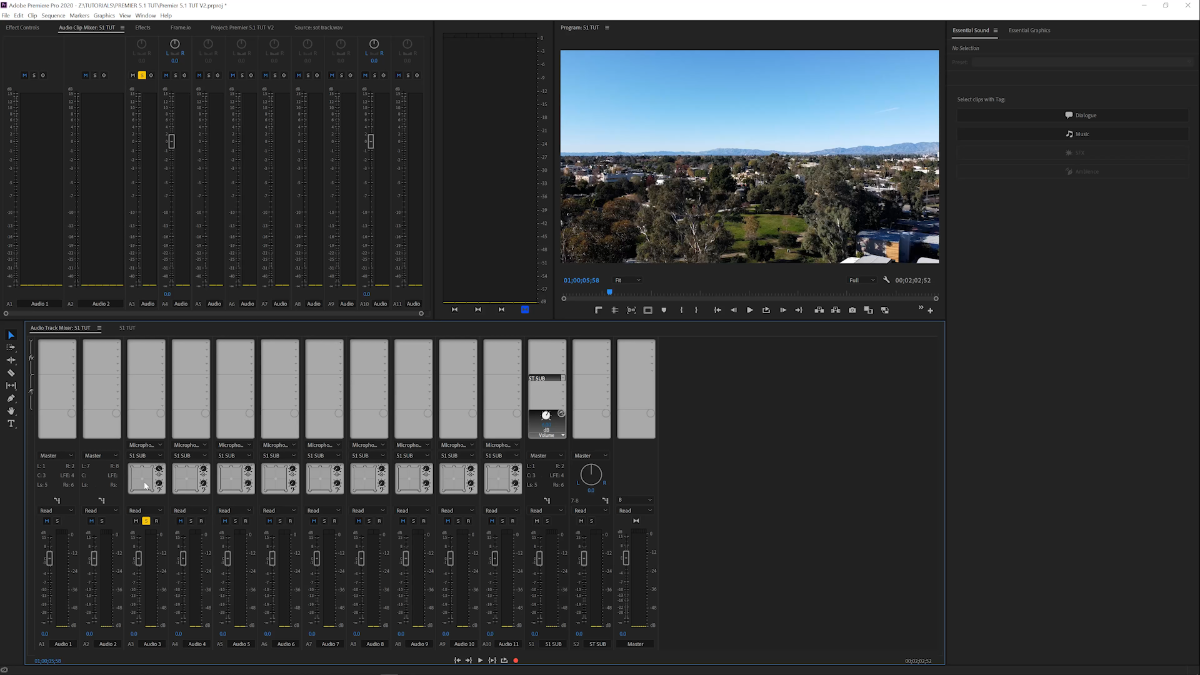Go to Out point in Program monitor
The image size is (1200, 675).
(798, 310)
